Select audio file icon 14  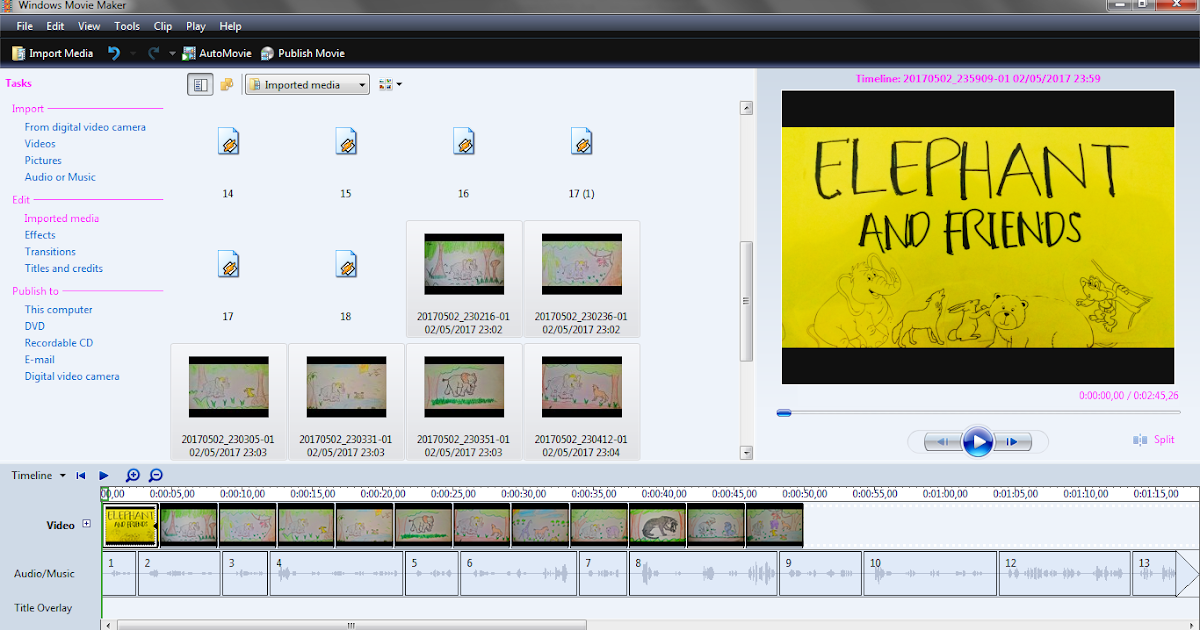tap(228, 141)
